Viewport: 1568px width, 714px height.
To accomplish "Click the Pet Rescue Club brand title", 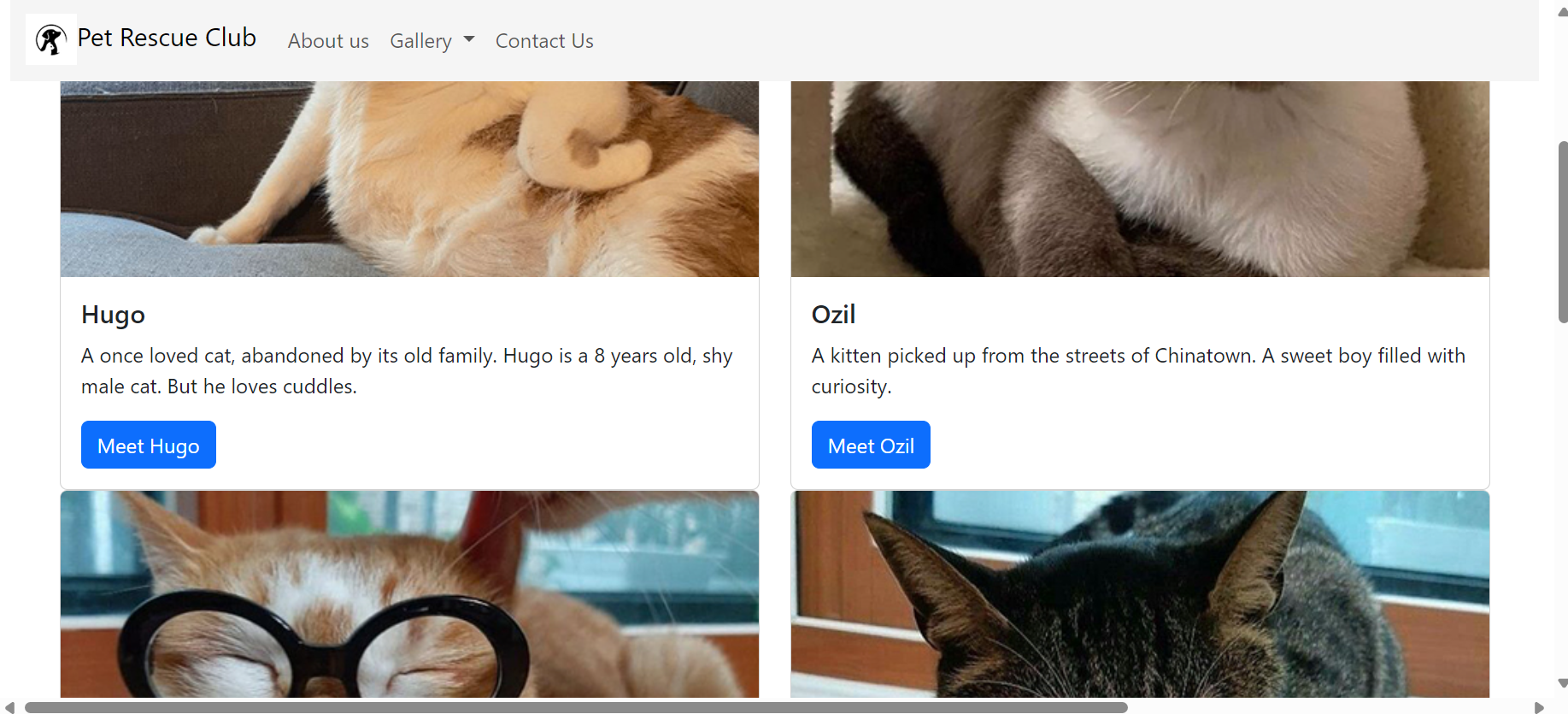I will pos(167,38).
